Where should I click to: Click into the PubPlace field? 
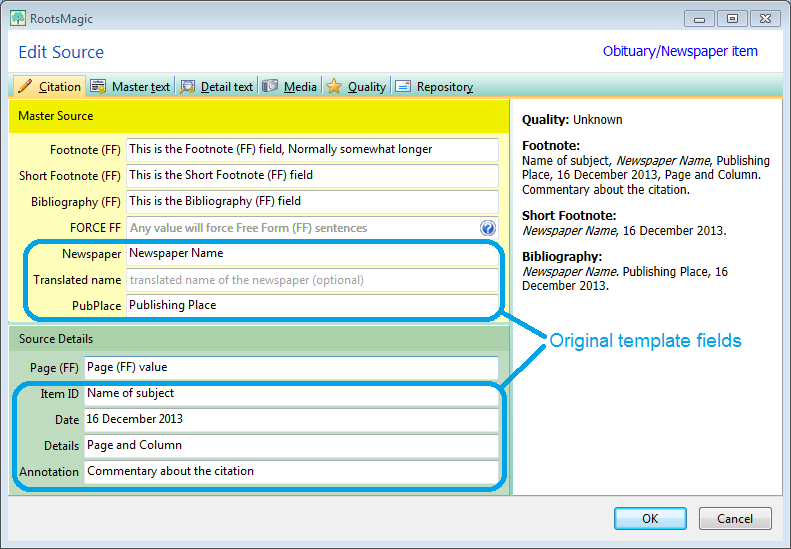[x=312, y=306]
